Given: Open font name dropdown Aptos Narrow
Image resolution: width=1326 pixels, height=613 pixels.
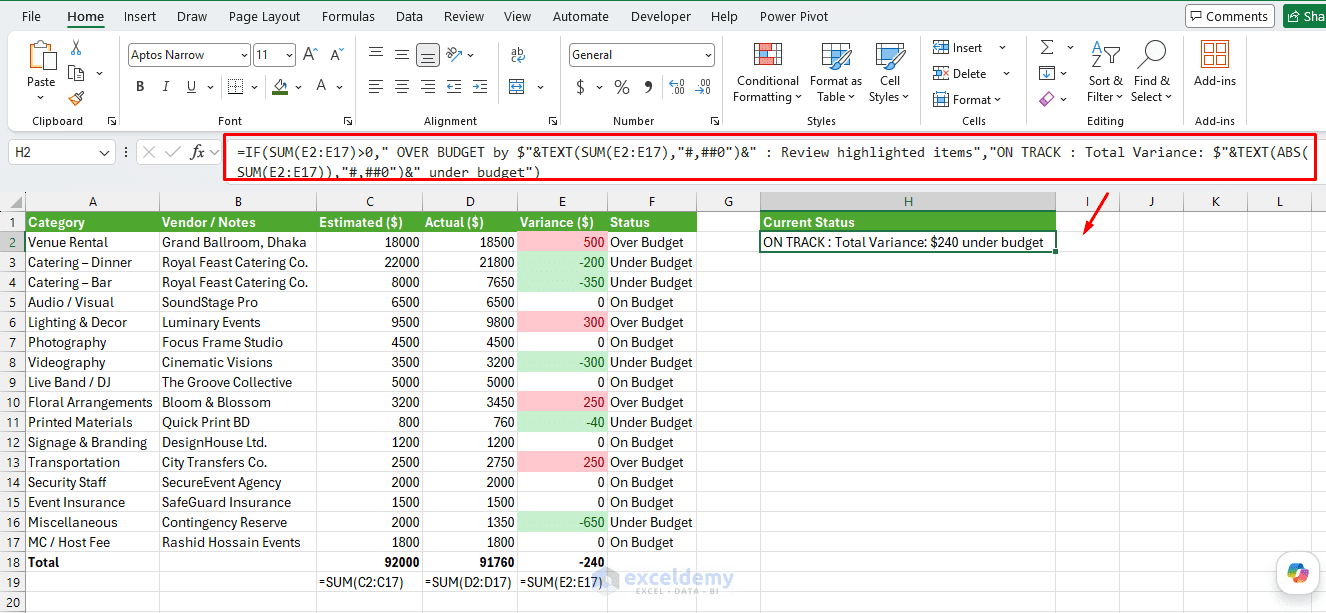Looking at the screenshot, I should pyautogui.click(x=243, y=55).
